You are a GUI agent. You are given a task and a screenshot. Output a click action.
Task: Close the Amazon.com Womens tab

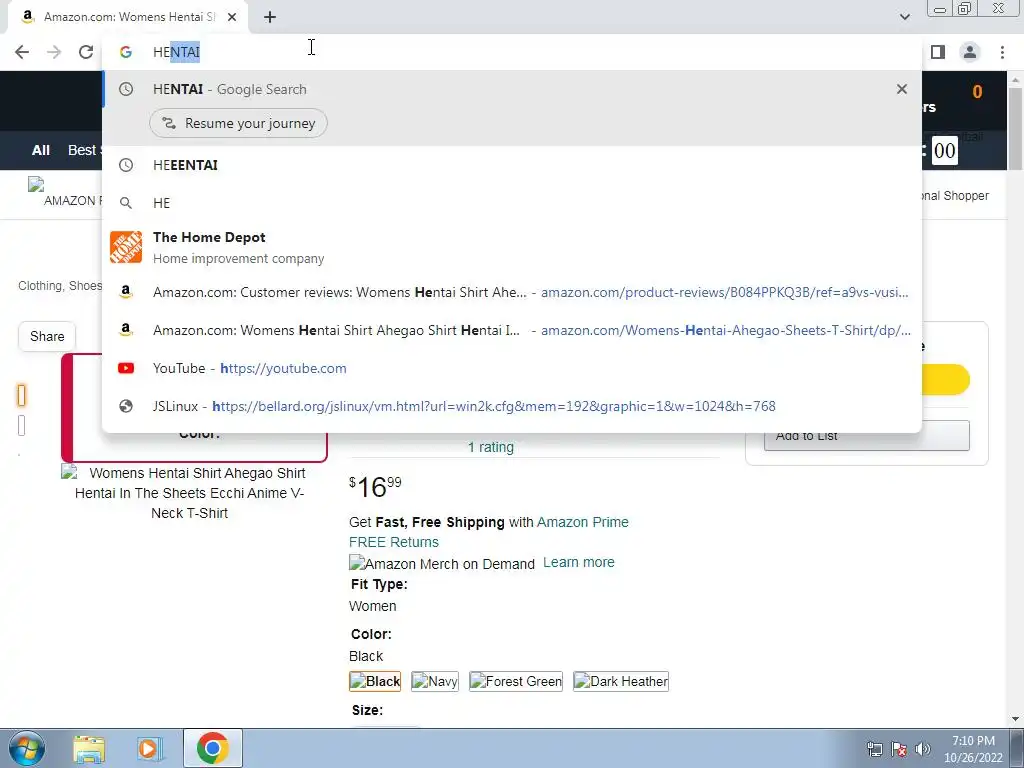(x=232, y=17)
